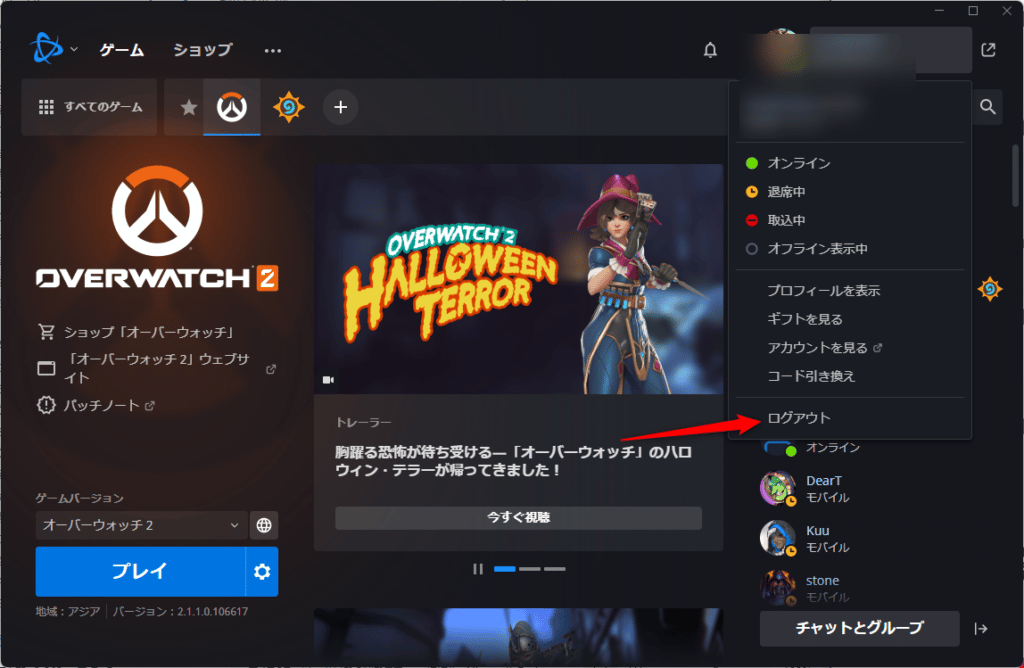This screenshot has width=1024, height=668.
Task: Pause the news carousel
Action: click(x=478, y=569)
